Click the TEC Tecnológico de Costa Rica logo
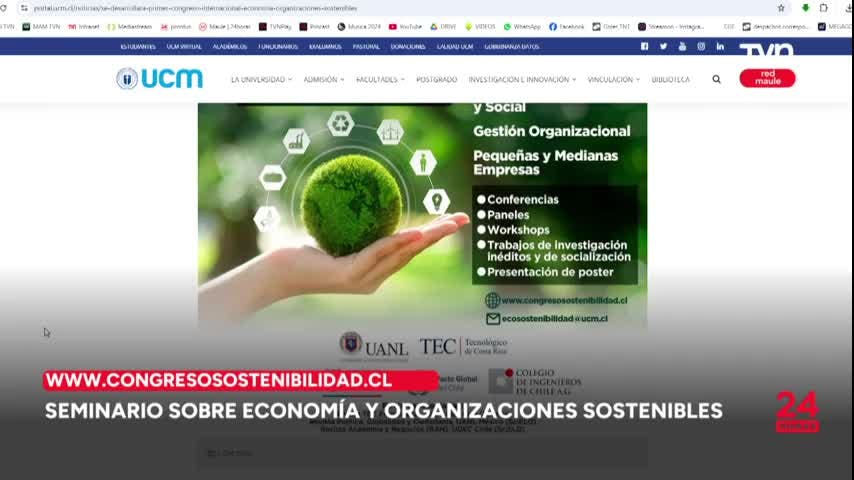854x480 pixels. click(463, 347)
